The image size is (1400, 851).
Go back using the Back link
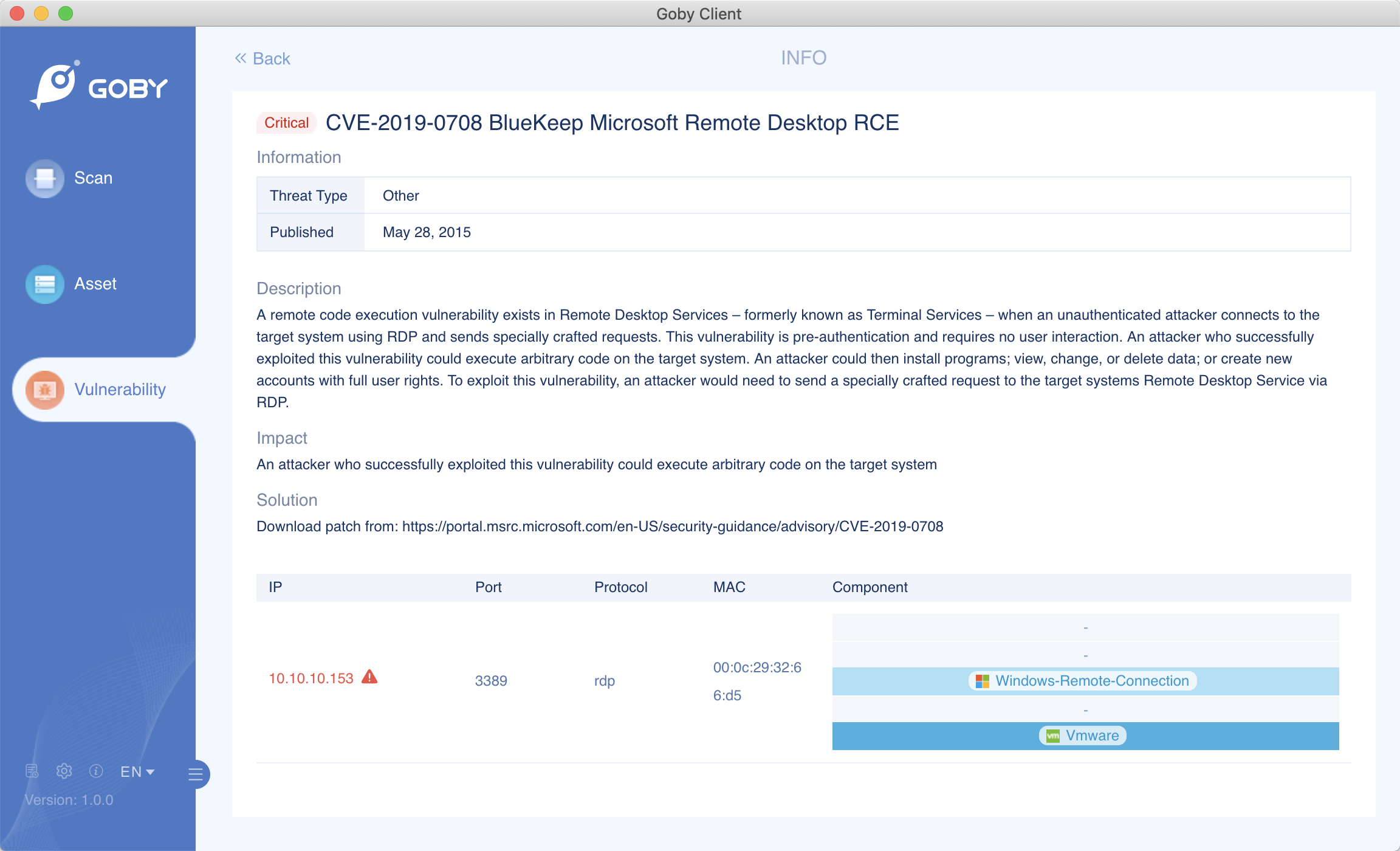coord(262,58)
